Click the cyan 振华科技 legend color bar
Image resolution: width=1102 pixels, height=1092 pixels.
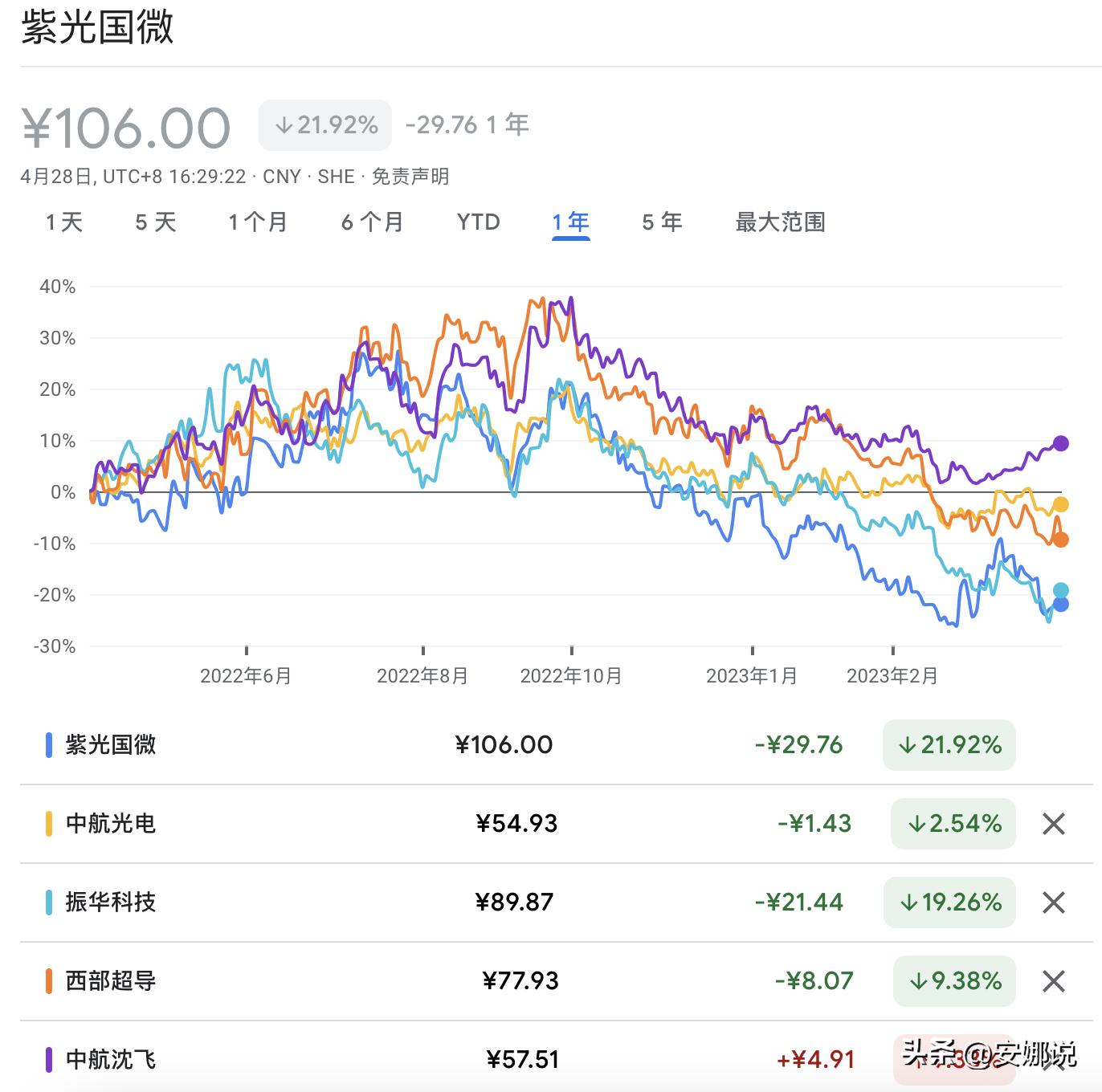(x=49, y=903)
